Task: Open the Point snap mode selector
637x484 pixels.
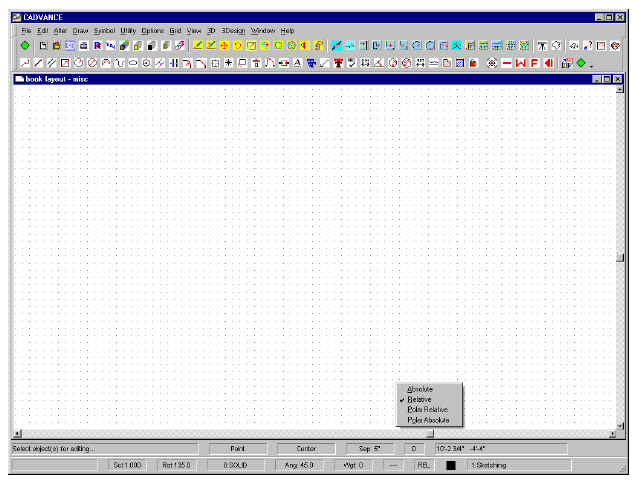Action: (237, 449)
